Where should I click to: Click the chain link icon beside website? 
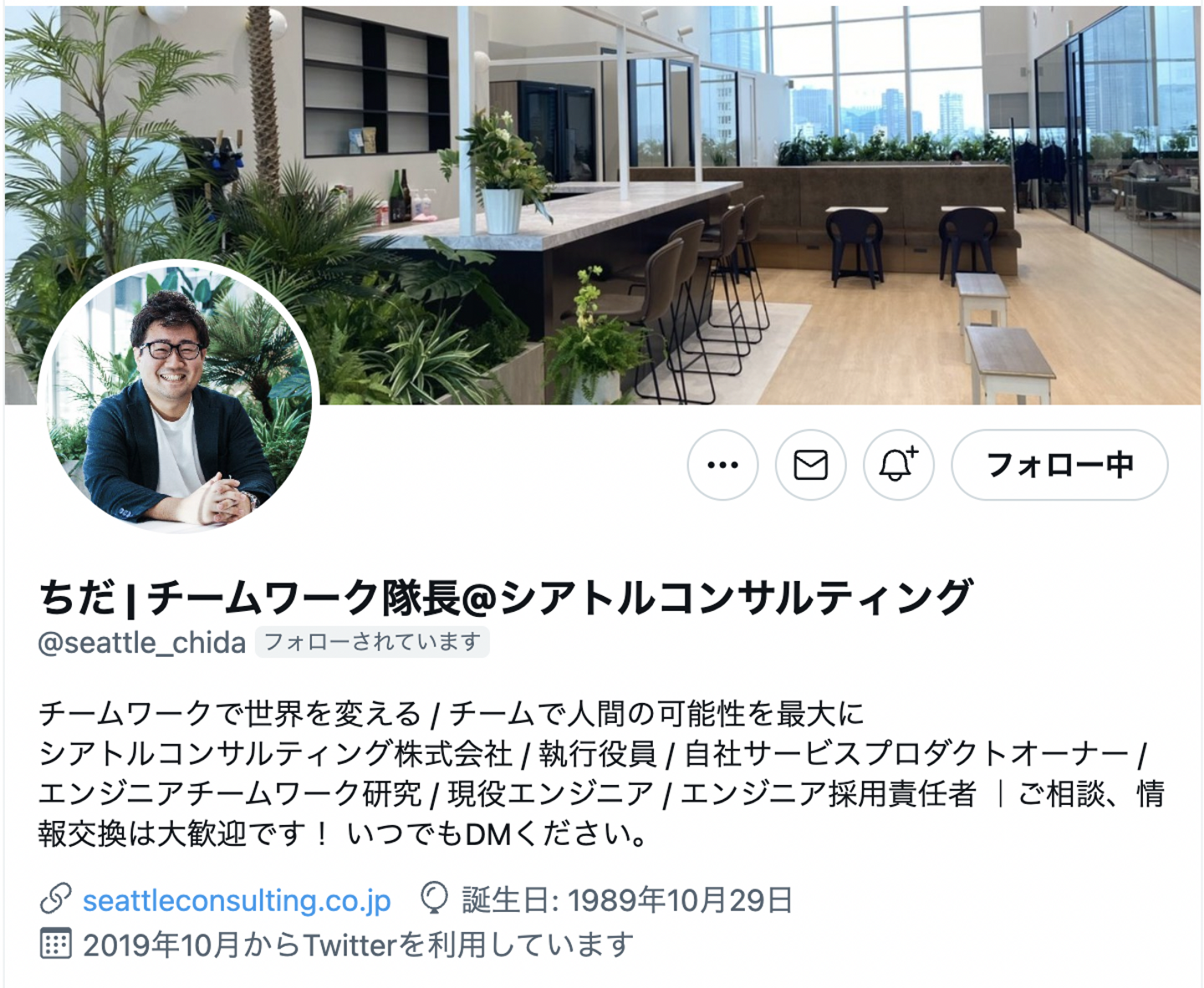click(x=55, y=899)
